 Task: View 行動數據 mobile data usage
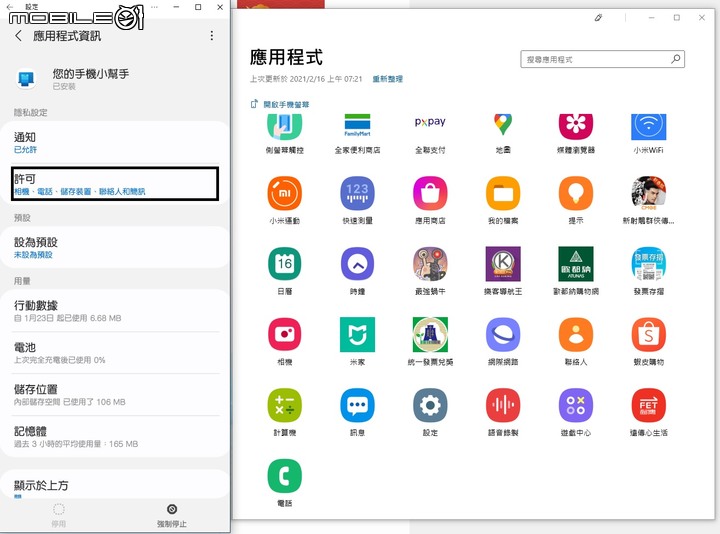click(115, 311)
